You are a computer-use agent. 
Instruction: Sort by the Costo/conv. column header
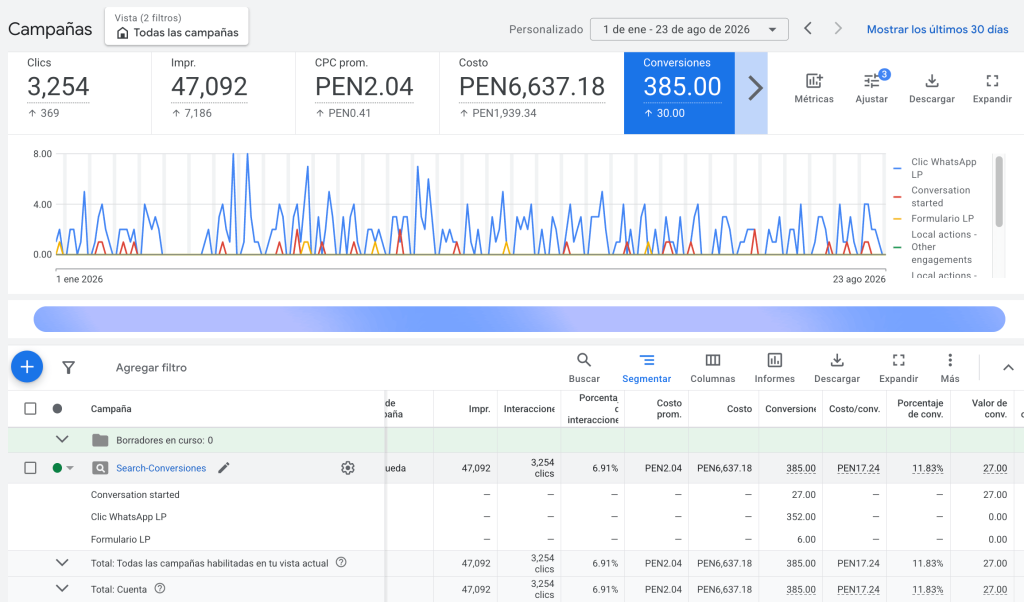point(854,409)
